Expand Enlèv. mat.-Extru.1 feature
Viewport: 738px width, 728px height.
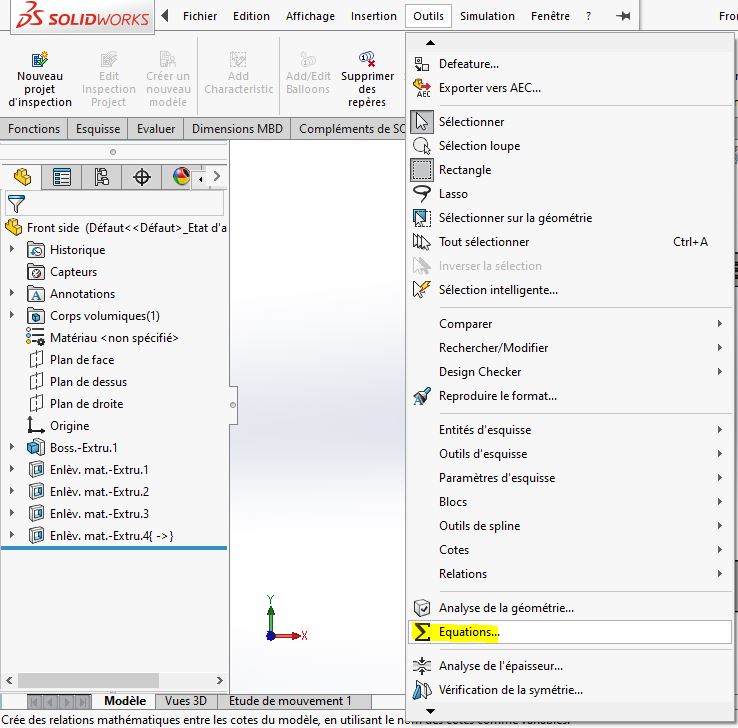[12, 468]
